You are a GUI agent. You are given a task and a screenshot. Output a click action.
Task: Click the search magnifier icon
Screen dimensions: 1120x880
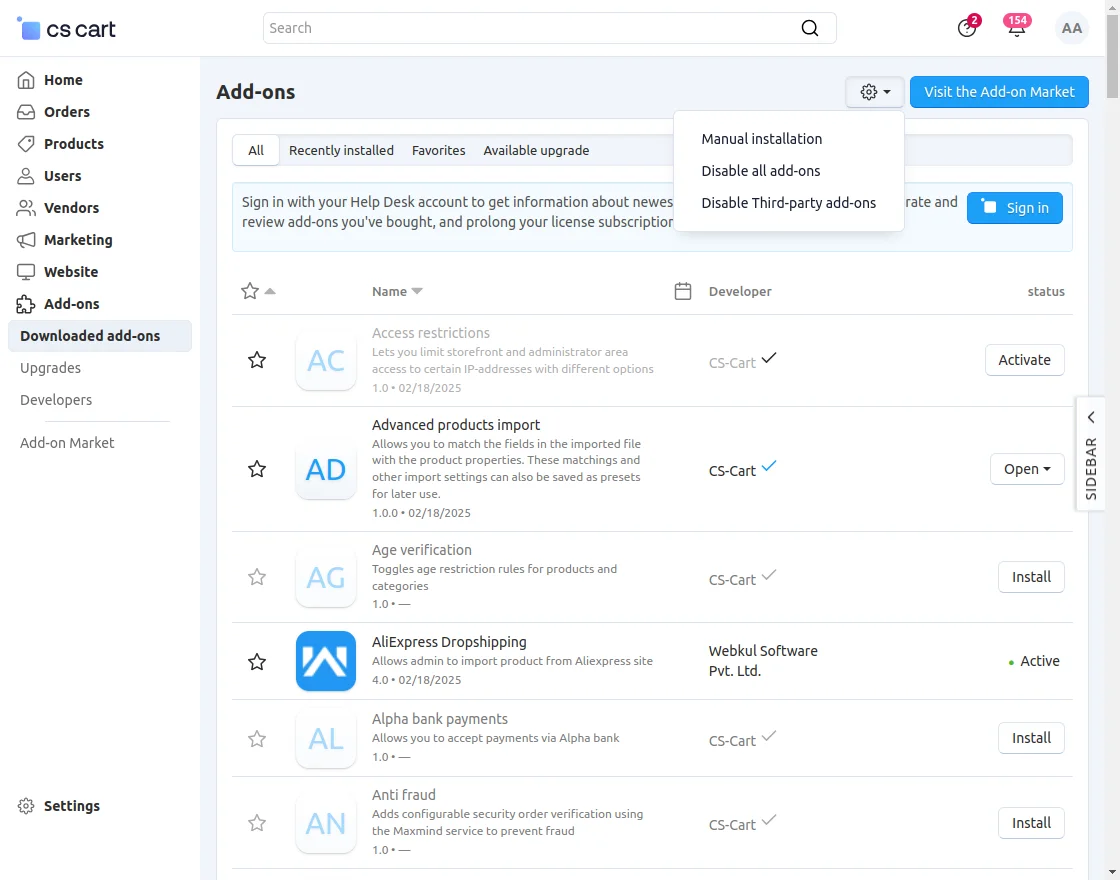click(810, 28)
